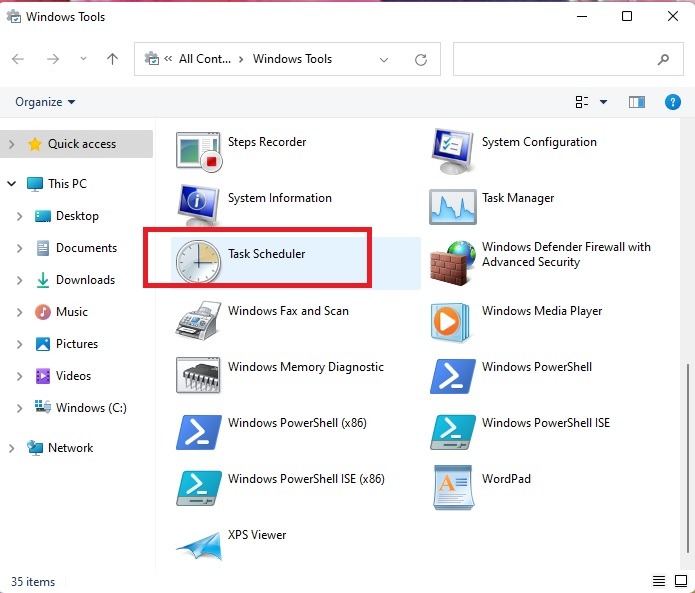Viewport: 695px width, 593px height.
Task: Open Windows Defender Firewall brick-wall icon
Action: coord(453,263)
